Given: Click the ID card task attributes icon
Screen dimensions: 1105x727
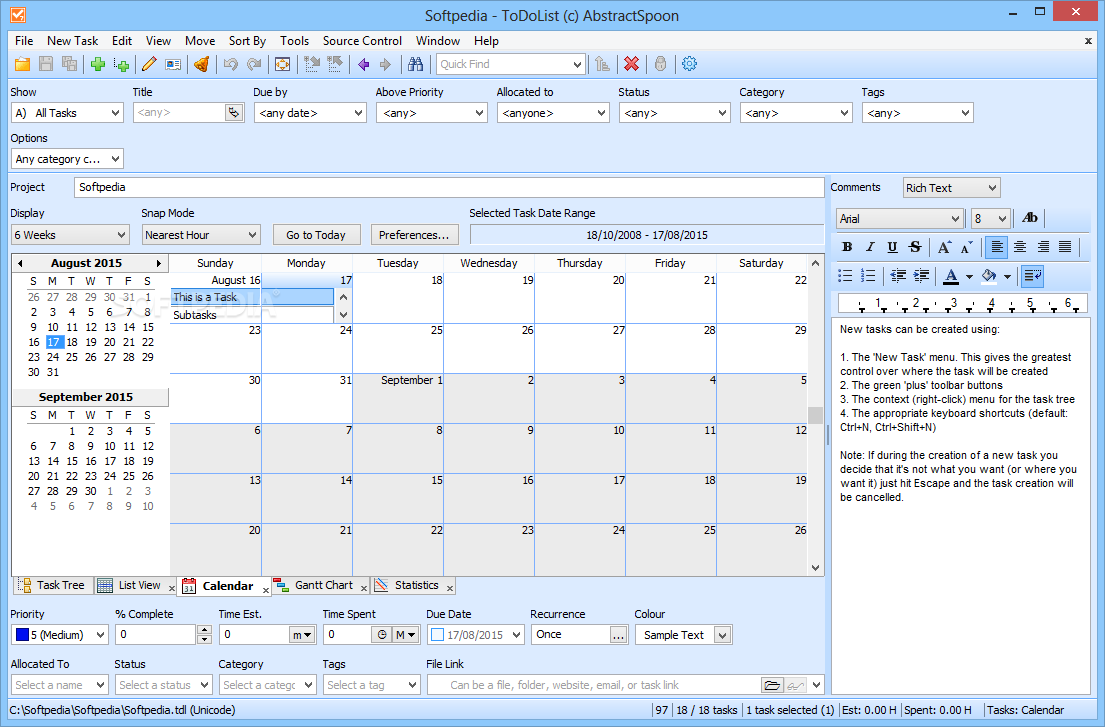Looking at the screenshot, I should (173, 64).
